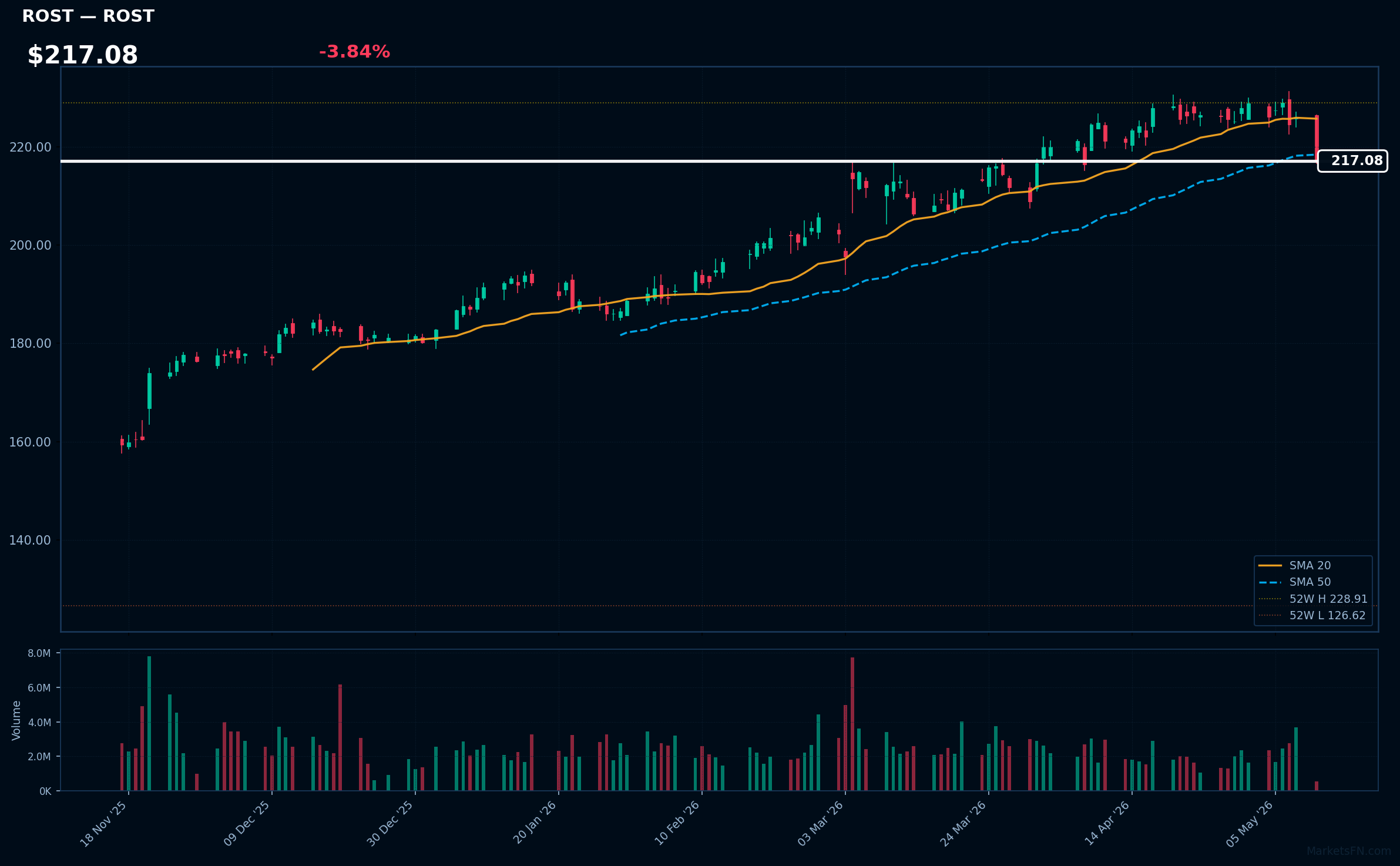Image resolution: width=1400 pixels, height=866 pixels.
Task: Click the 14 Apr '26 date label
Action: pyautogui.click(x=1107, y=824)
